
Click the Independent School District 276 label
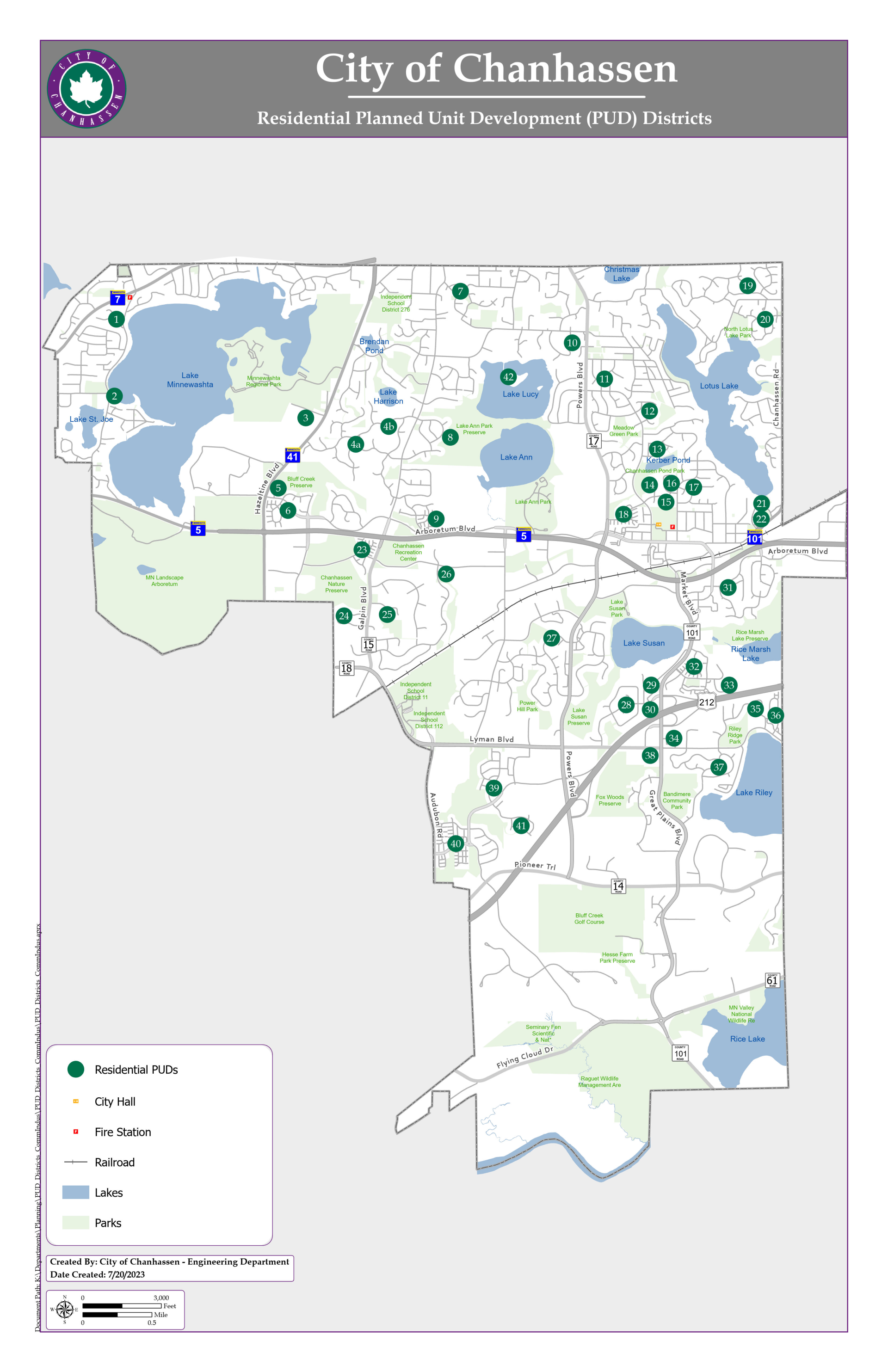[395, 303]
